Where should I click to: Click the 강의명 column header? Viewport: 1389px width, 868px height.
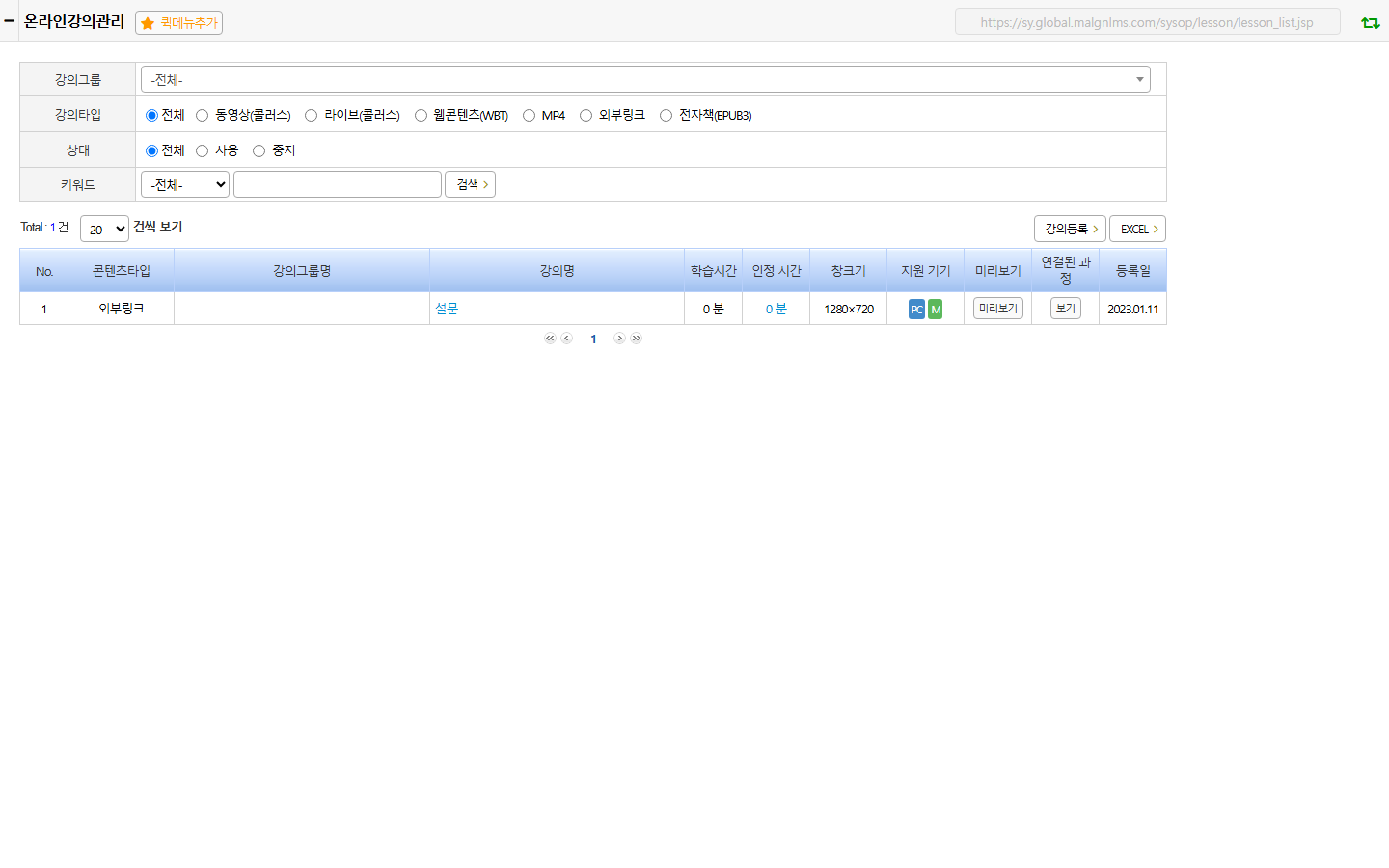[558, 270]
